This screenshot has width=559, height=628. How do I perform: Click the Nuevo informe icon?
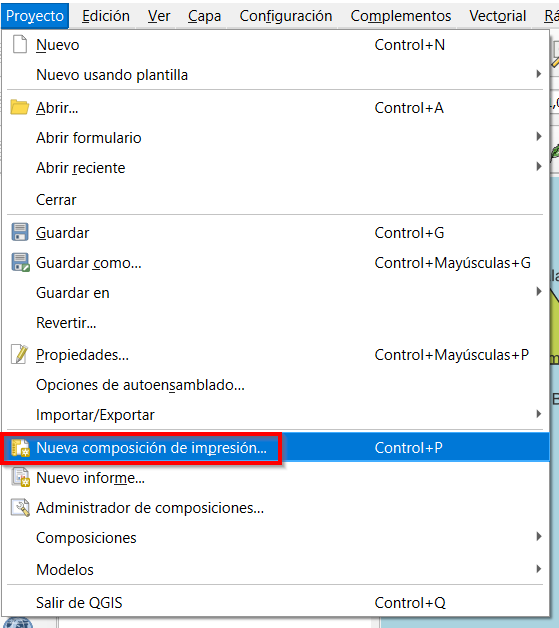pos(20,477)
